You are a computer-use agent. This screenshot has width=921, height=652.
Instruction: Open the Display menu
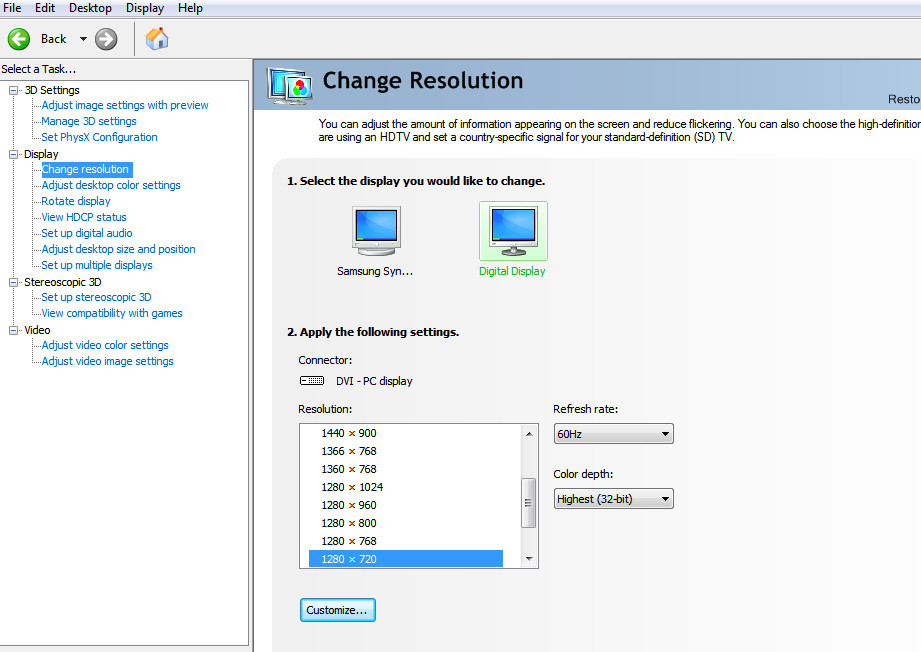(145, 8)
